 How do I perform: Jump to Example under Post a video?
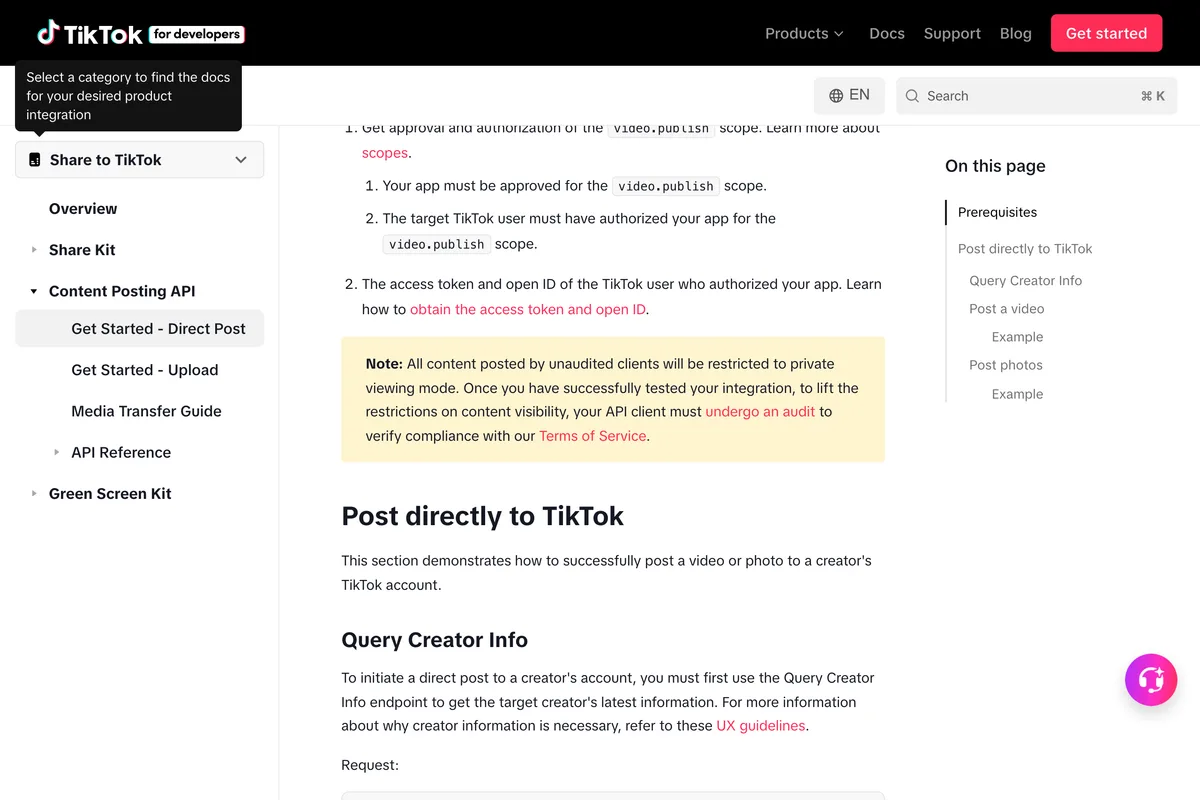coord(1017,337)
